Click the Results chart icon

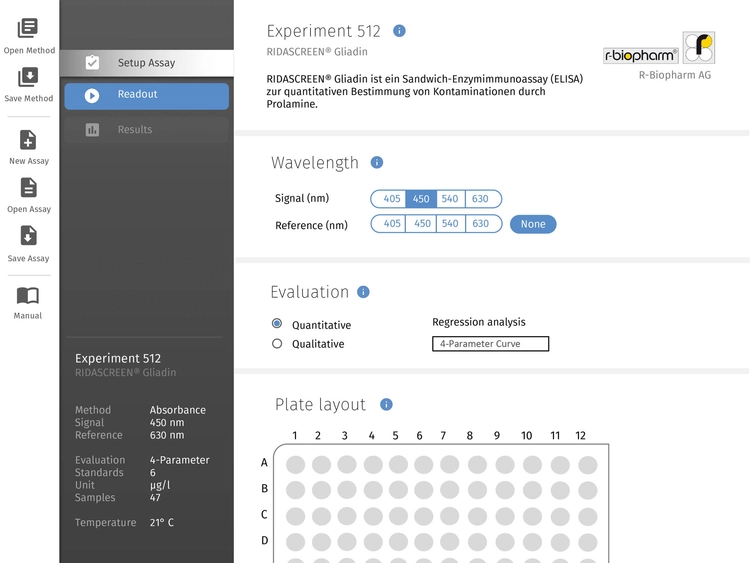click(x=92, y=130)
